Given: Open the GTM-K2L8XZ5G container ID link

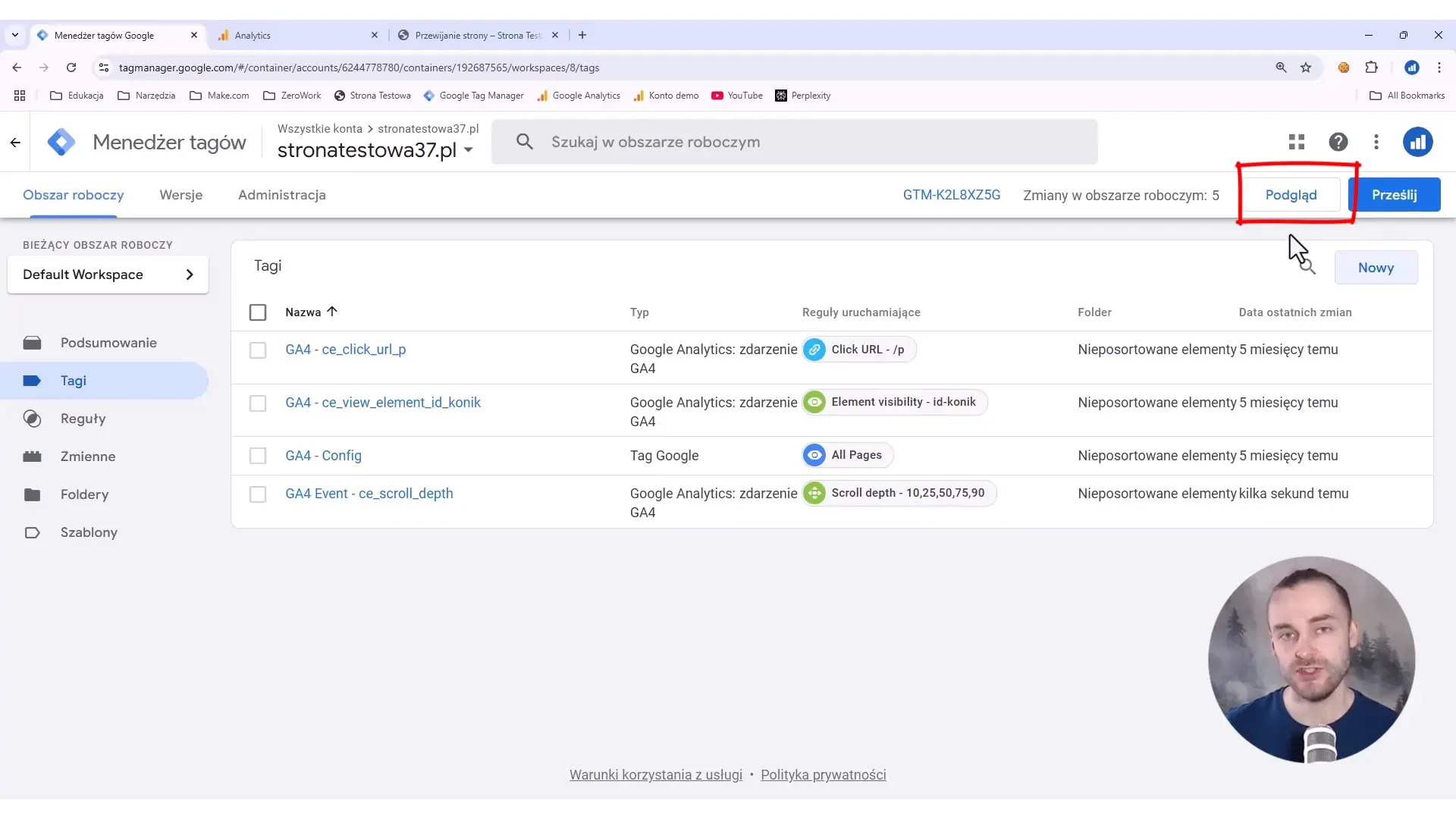Looking at the screenshot, I should 952,195.
